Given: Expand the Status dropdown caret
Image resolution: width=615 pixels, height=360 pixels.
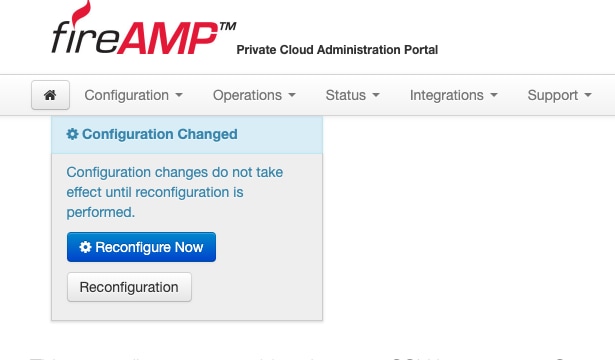Looking at the screenshot, I should [x=376, y=95].
